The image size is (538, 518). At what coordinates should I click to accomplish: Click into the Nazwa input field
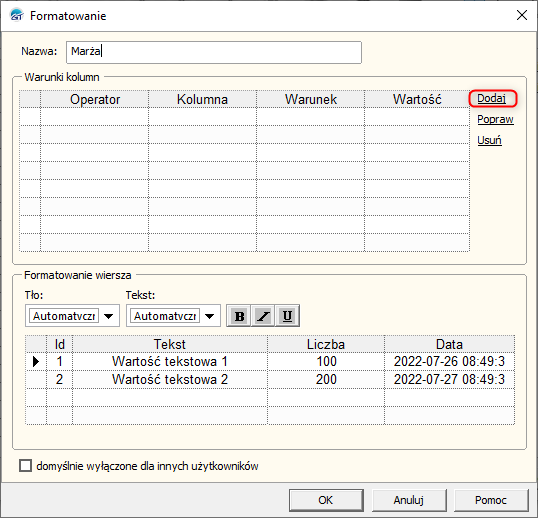(214, 52)
